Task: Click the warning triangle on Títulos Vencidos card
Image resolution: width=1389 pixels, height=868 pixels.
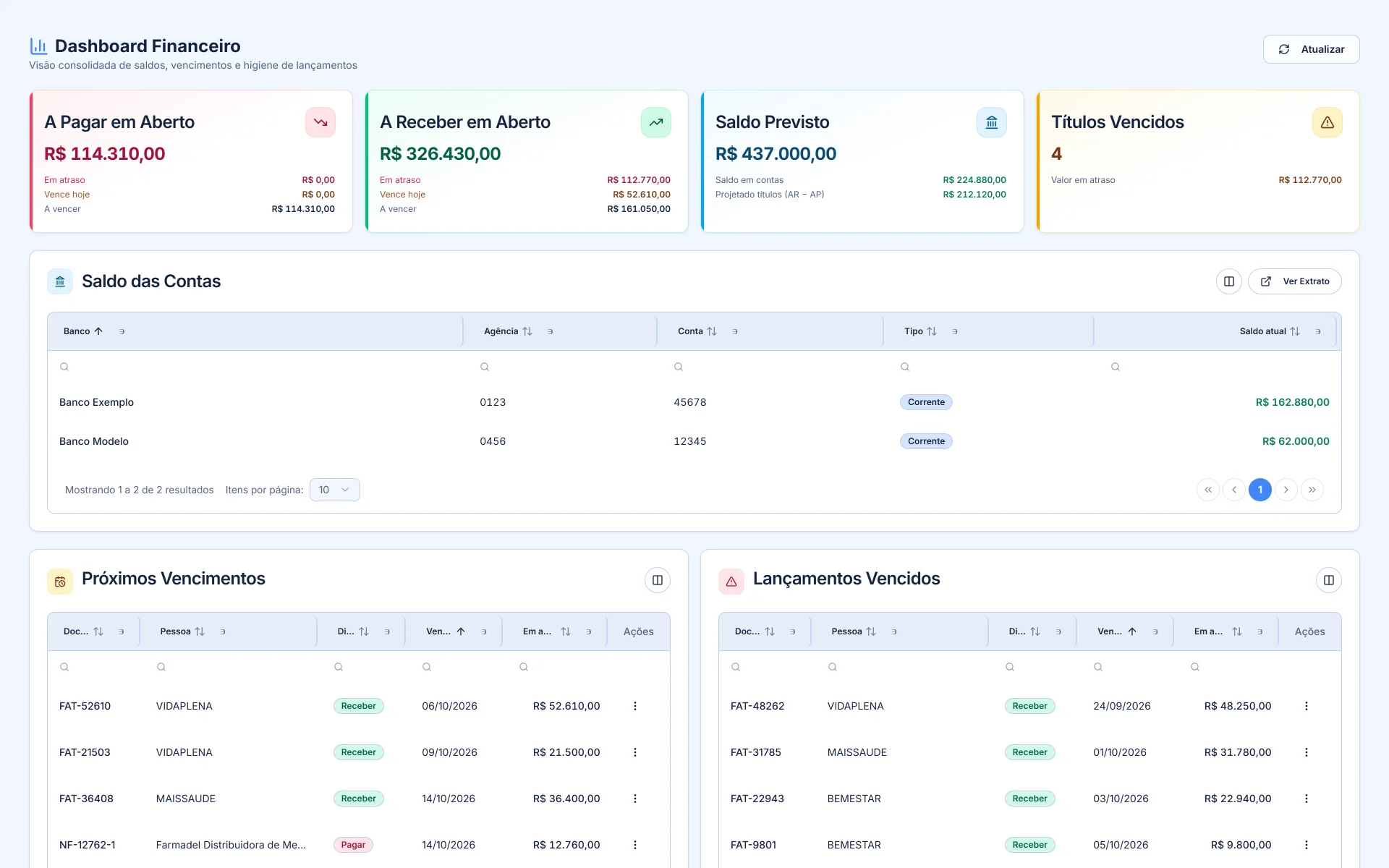Action: point(1328,122)
